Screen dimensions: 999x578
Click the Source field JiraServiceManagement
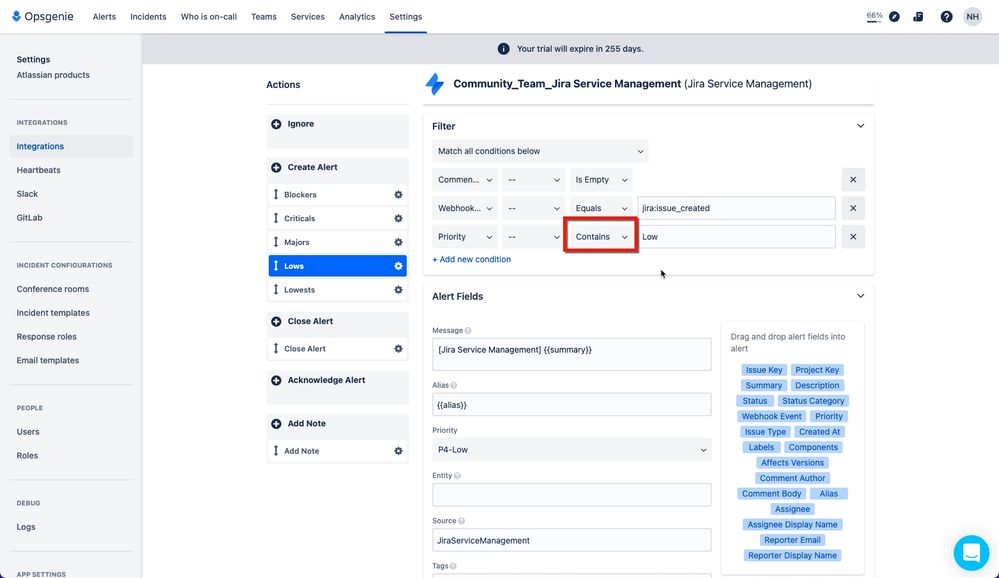(x=571, y=540)
